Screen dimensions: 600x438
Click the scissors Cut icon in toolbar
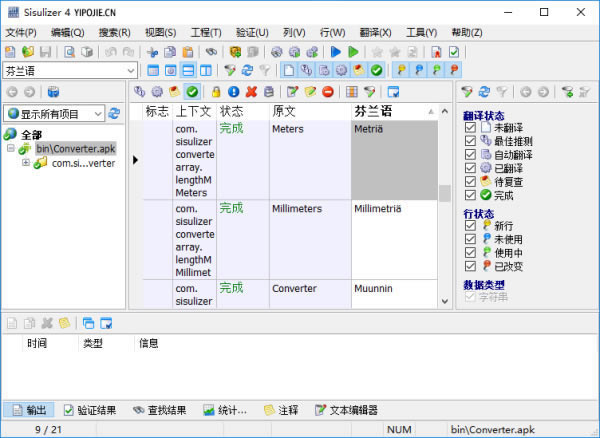(x=152, y=52)
